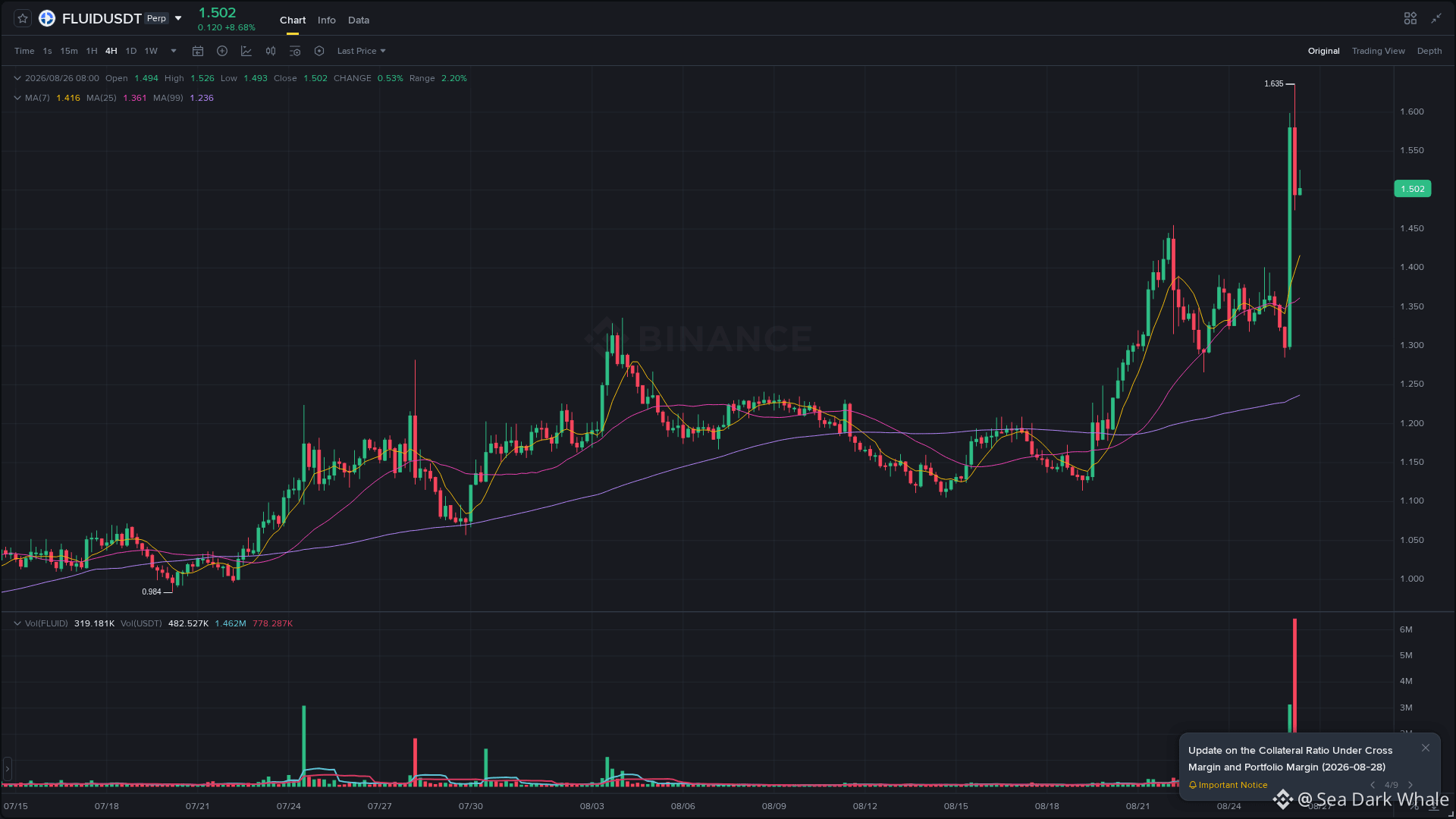
Task: Click the MA(7) legend label
Action: (x=37, y=98)
